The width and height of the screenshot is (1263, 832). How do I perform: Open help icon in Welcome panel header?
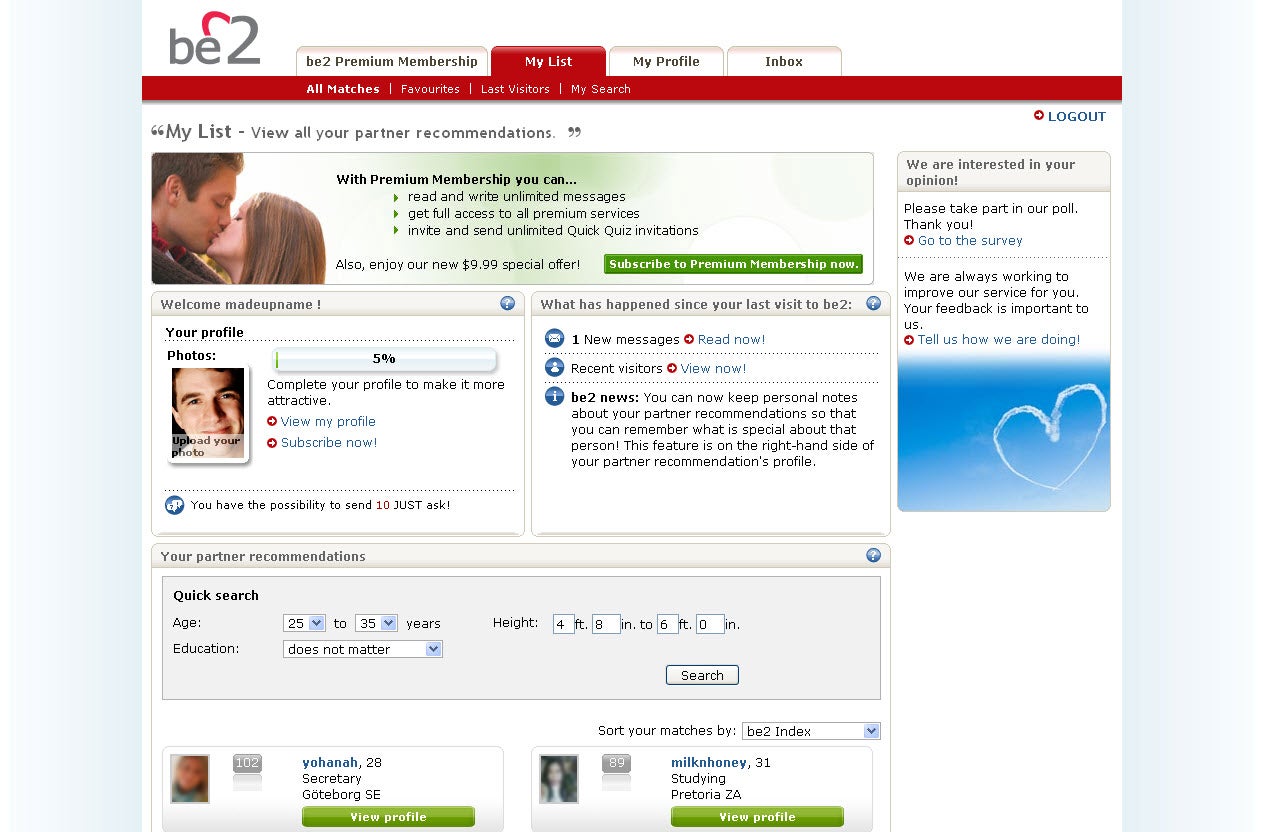point(507,303)
